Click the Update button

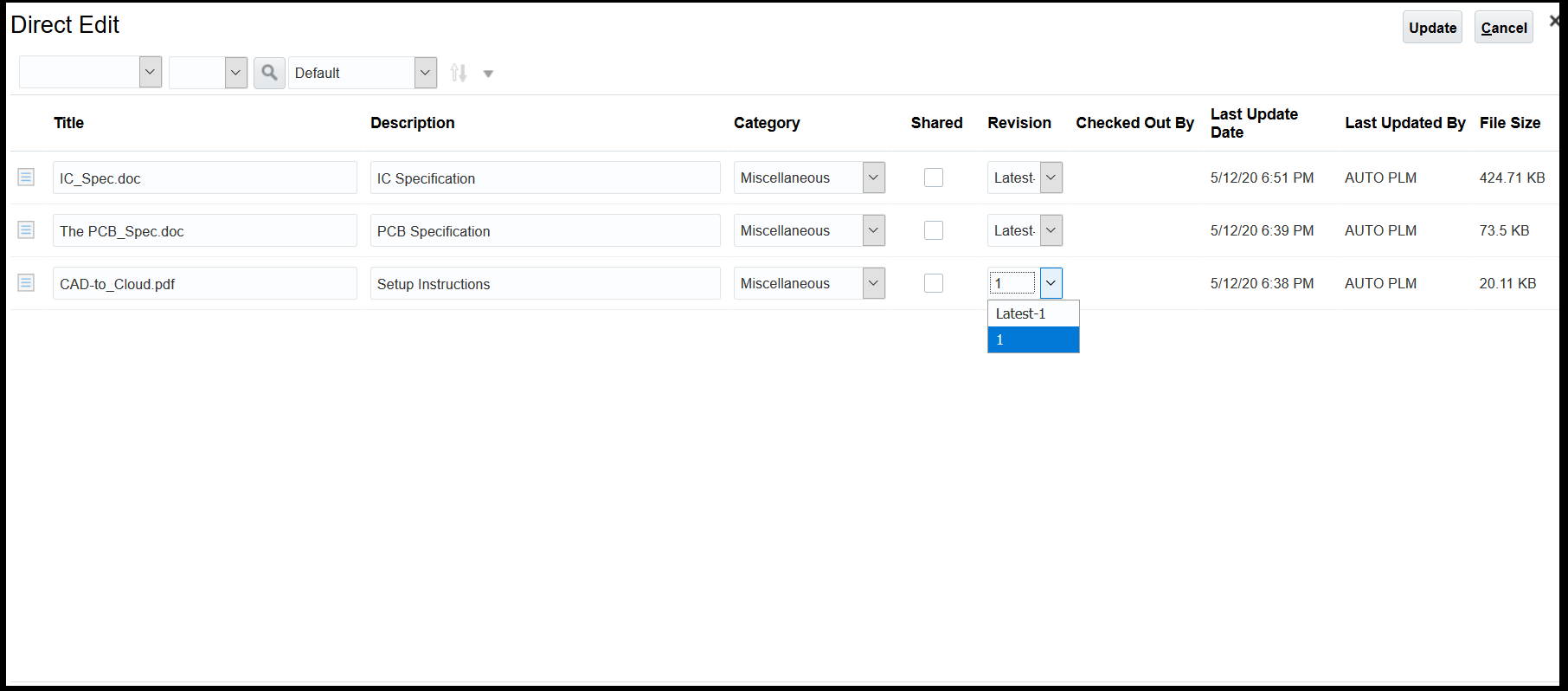pos(1432,28)
